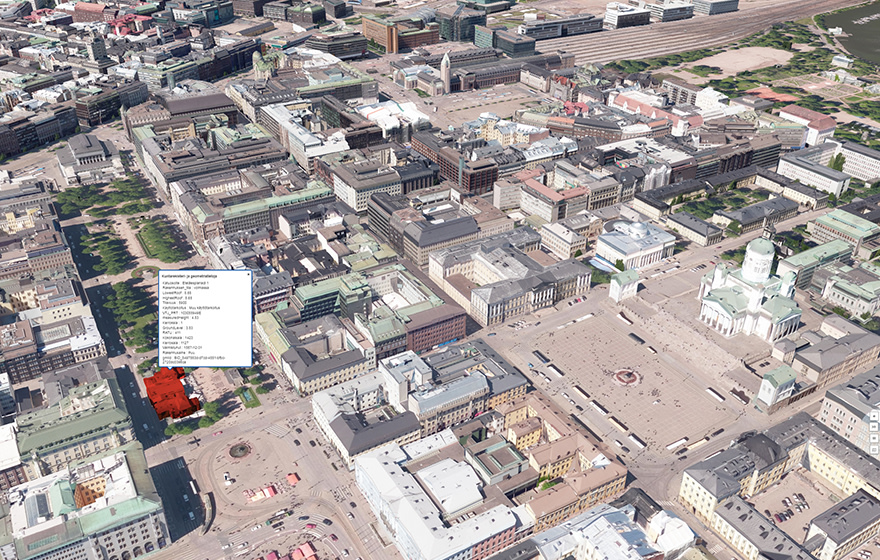The image size is (880, 560).
Task: Click the 'RATU' row in popup
Action: pos(172,333)
